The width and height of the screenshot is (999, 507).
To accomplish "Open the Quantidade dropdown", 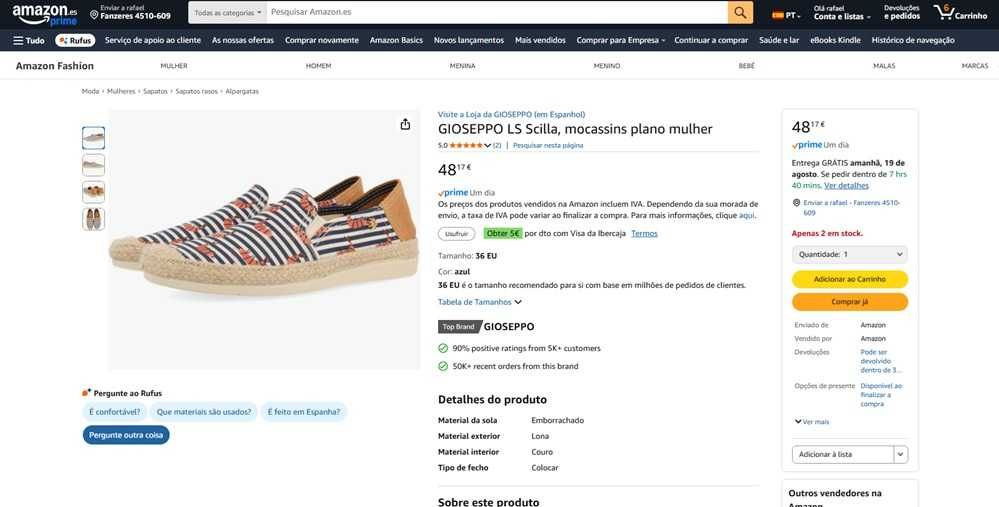I will point(850,254).
